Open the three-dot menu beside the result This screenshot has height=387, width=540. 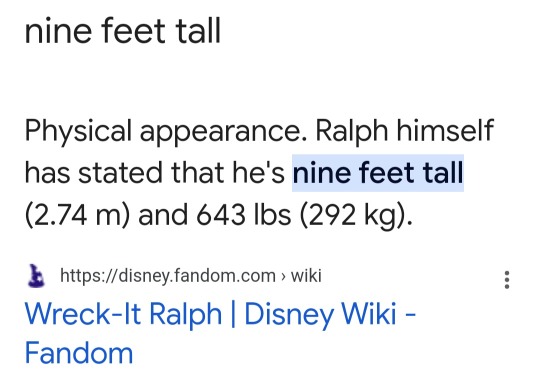click(x=507, y=280)
